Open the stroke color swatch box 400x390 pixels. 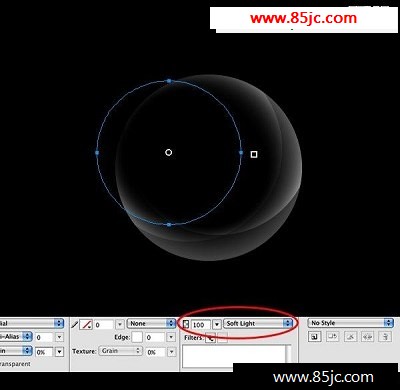click(x=86, y=324)
